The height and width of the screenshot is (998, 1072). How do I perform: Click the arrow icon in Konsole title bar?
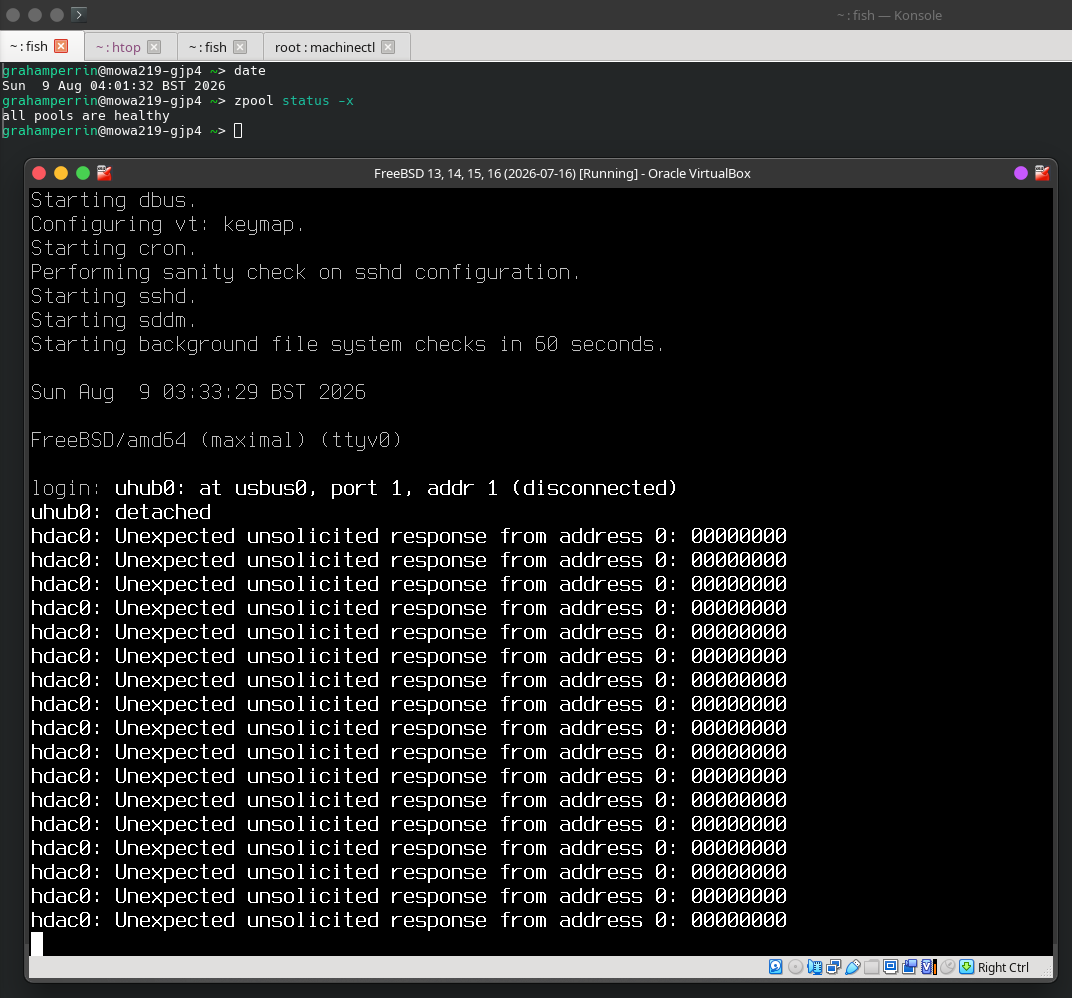pos(79,14)
